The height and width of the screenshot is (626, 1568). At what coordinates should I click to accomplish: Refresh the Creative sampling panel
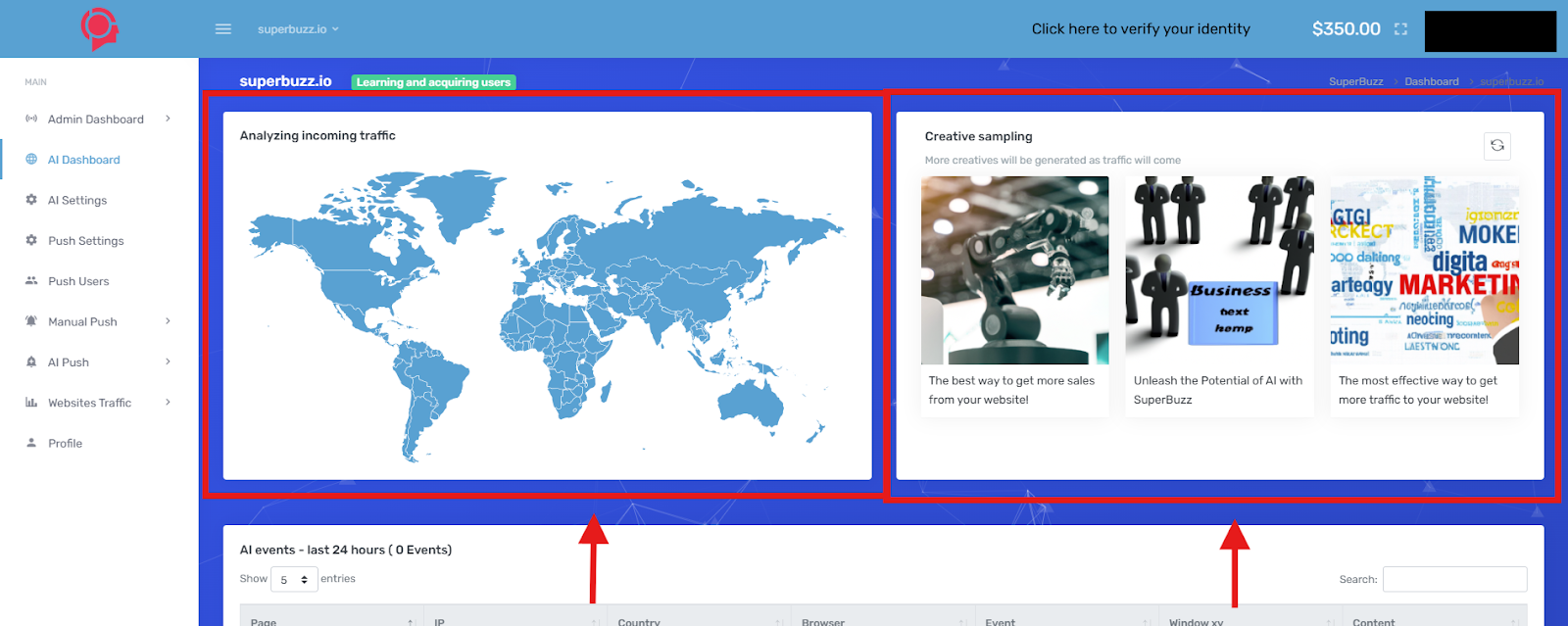pos(1497,145)
